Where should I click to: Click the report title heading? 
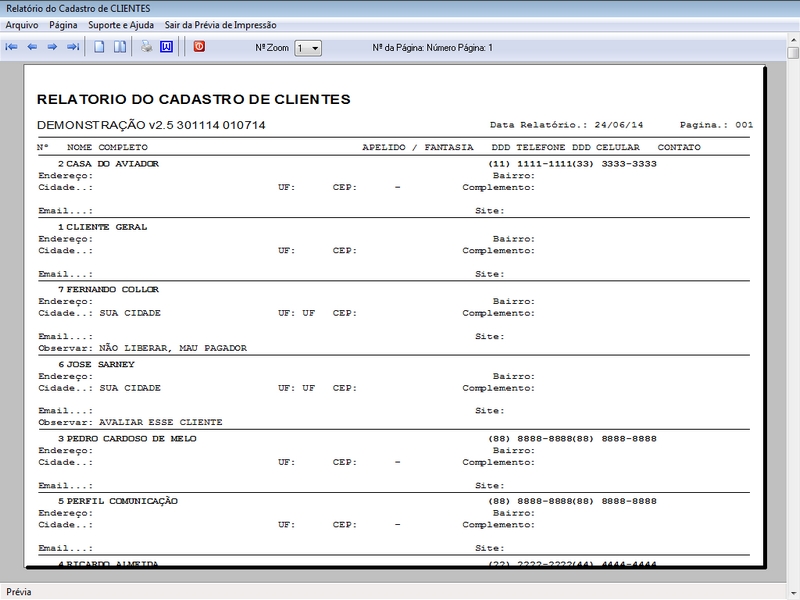[x=193, y=100]
